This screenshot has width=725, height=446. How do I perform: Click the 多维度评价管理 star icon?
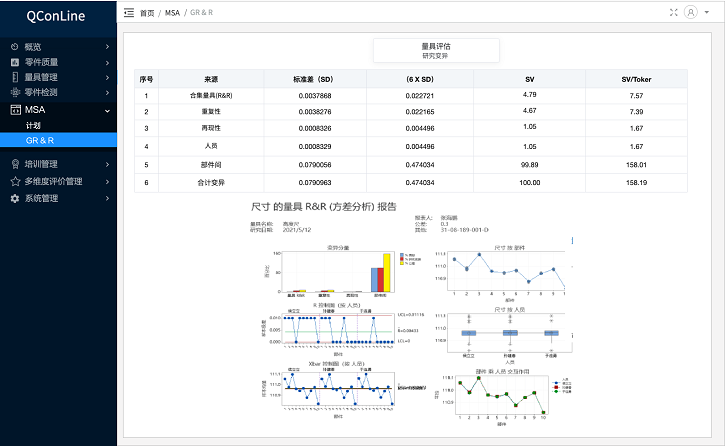(x=15, y=182)
